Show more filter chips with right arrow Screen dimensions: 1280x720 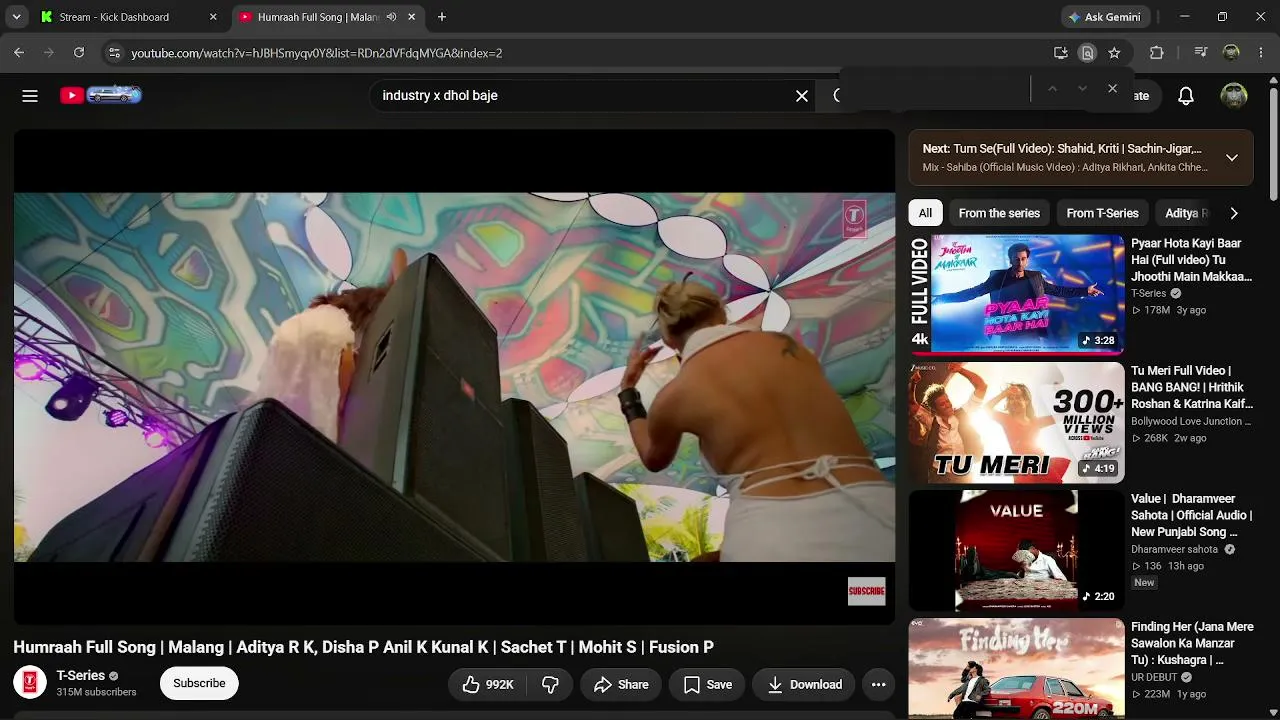click(x=1234, y=213)
